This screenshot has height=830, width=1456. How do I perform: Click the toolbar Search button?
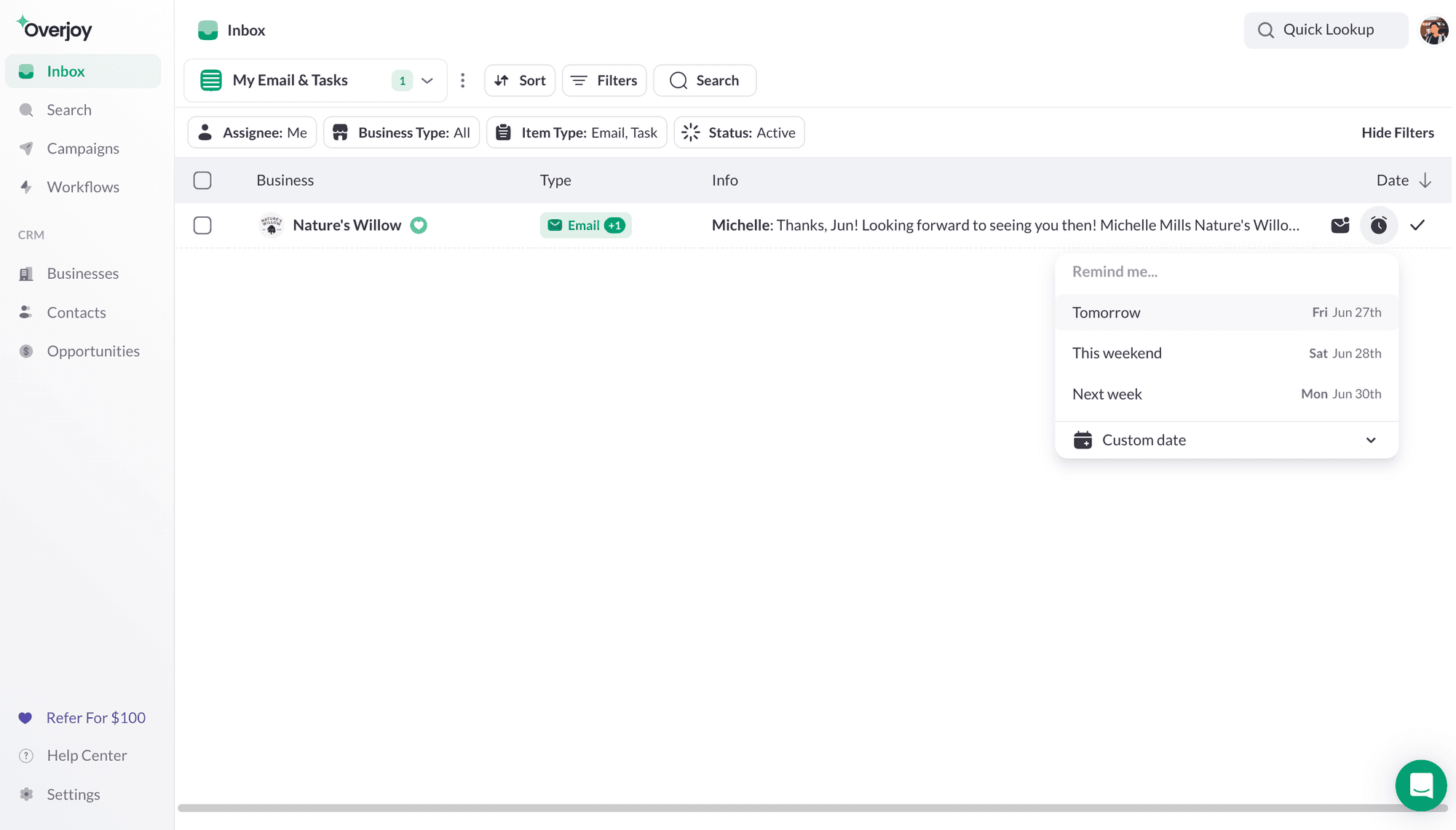pyautogui.click(x=705, y=80)
